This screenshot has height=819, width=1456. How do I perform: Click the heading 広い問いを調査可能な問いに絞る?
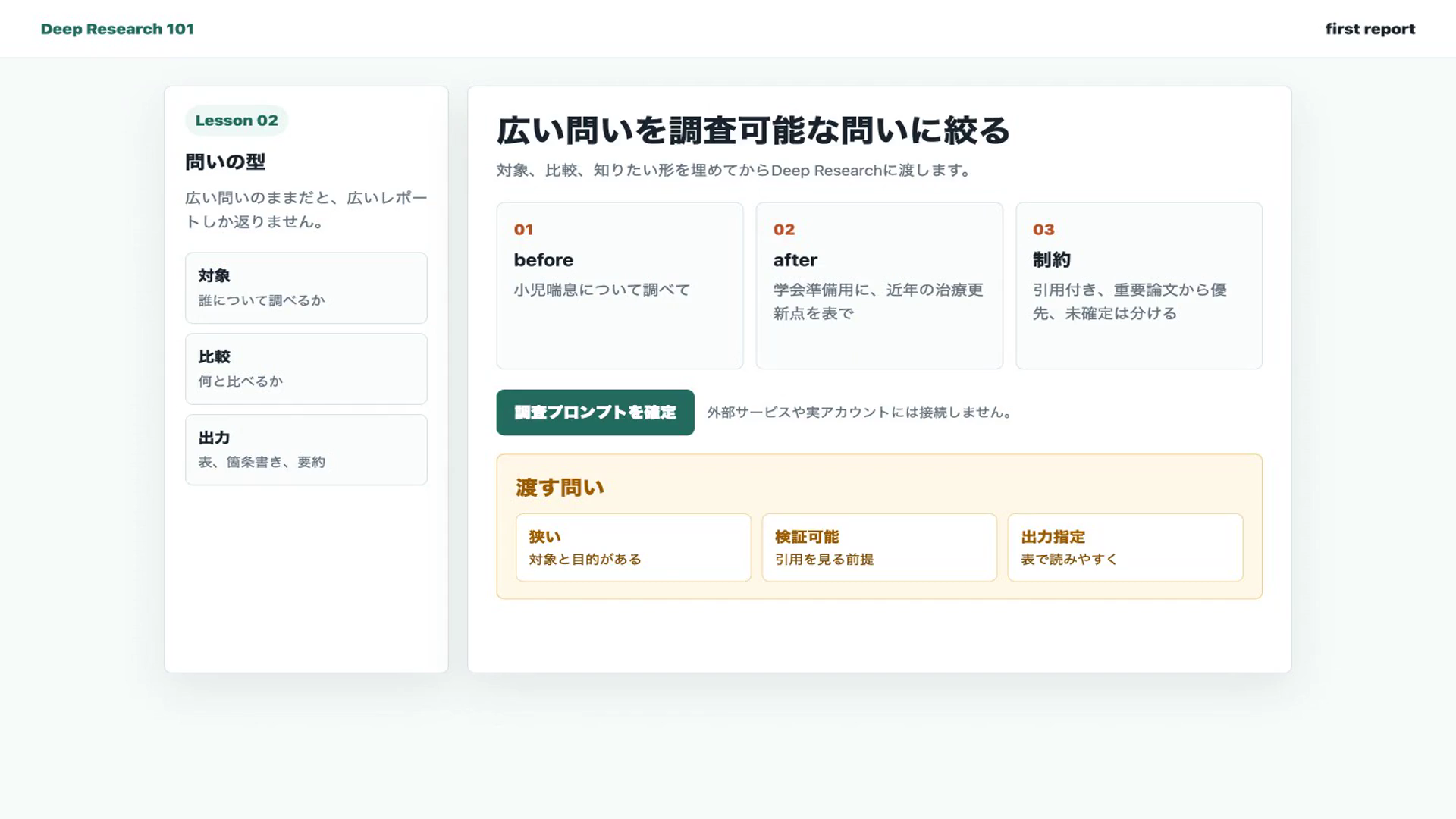753,130
